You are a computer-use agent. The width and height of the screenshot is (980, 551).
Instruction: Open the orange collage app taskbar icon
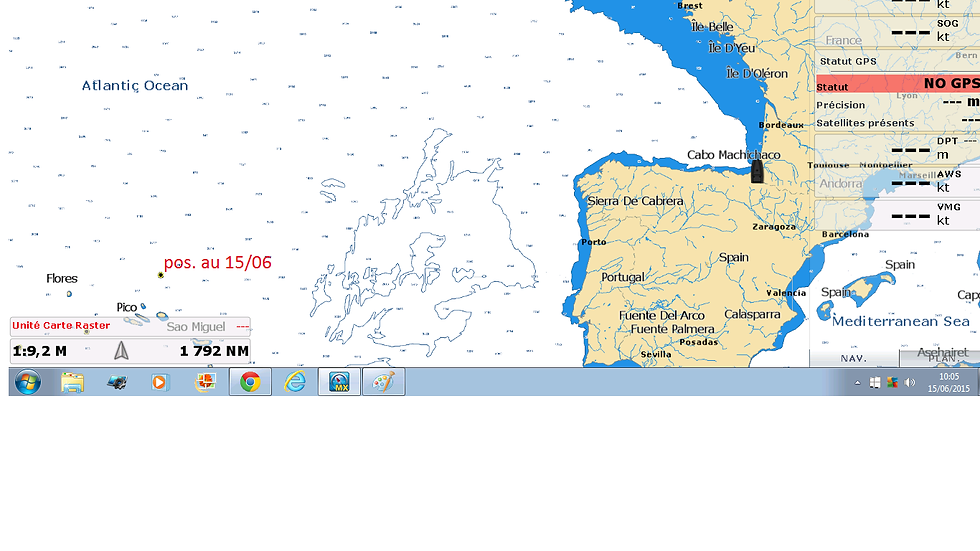click(x=205, y=382)
